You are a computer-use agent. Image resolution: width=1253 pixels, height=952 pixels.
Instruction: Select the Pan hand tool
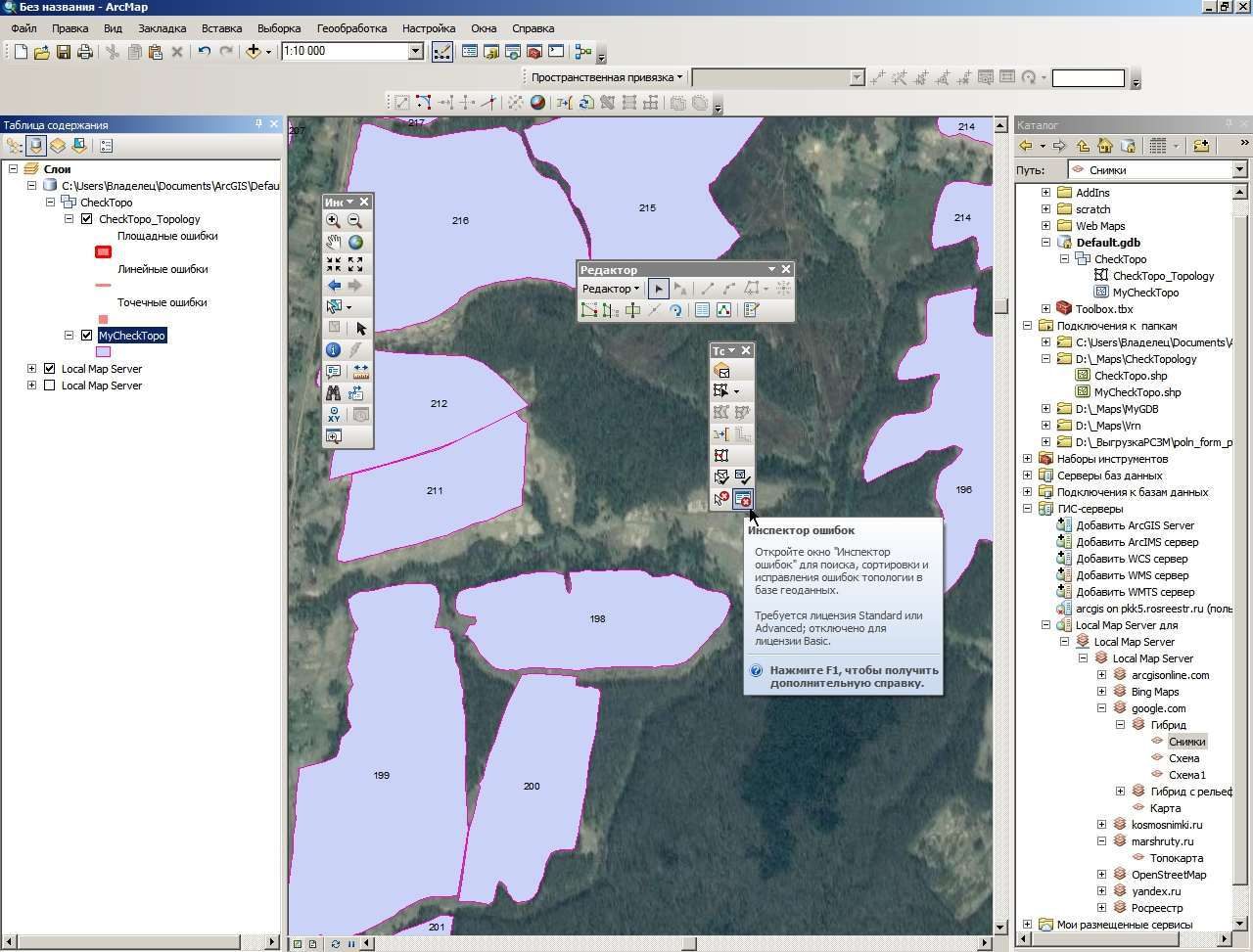(x=334, y=243)
